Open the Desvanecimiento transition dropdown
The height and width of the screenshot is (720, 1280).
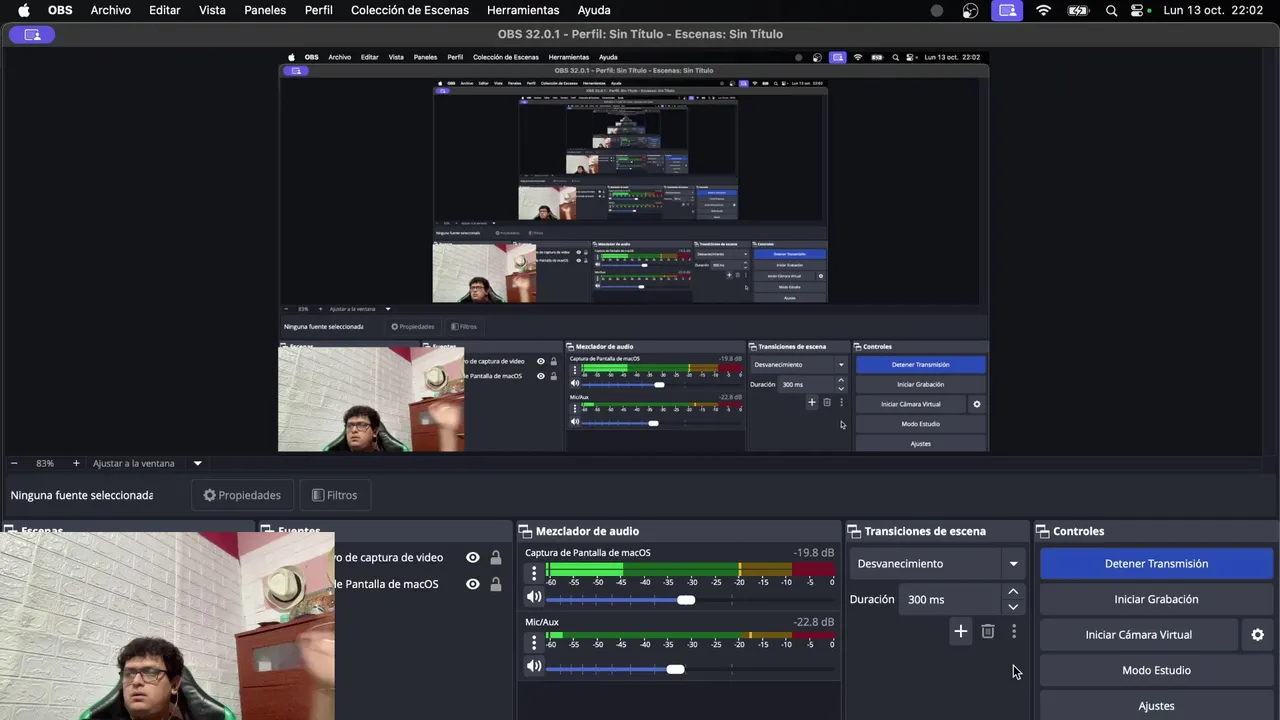click(x=936, y=563)
